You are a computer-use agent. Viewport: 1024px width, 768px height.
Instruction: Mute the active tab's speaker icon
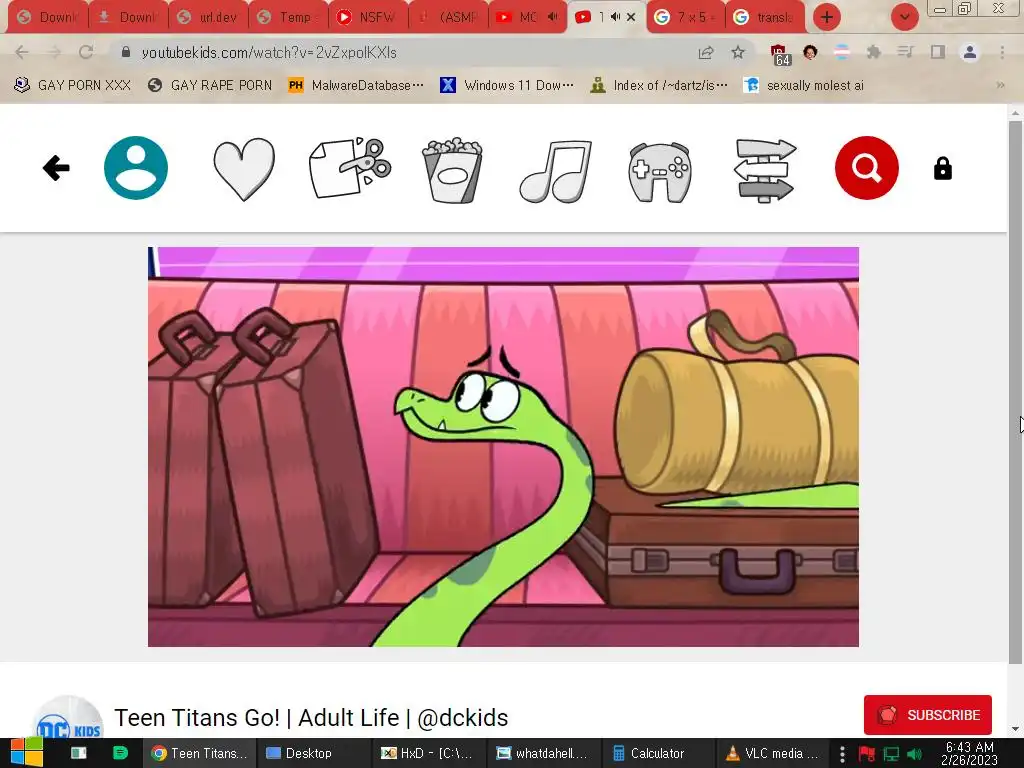point(615,17)
